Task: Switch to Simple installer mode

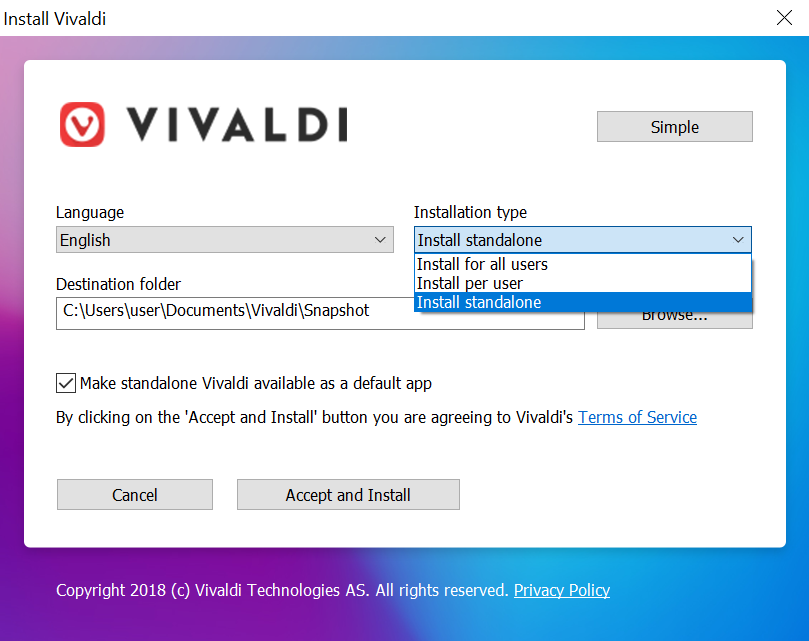Action: [674, 126]
